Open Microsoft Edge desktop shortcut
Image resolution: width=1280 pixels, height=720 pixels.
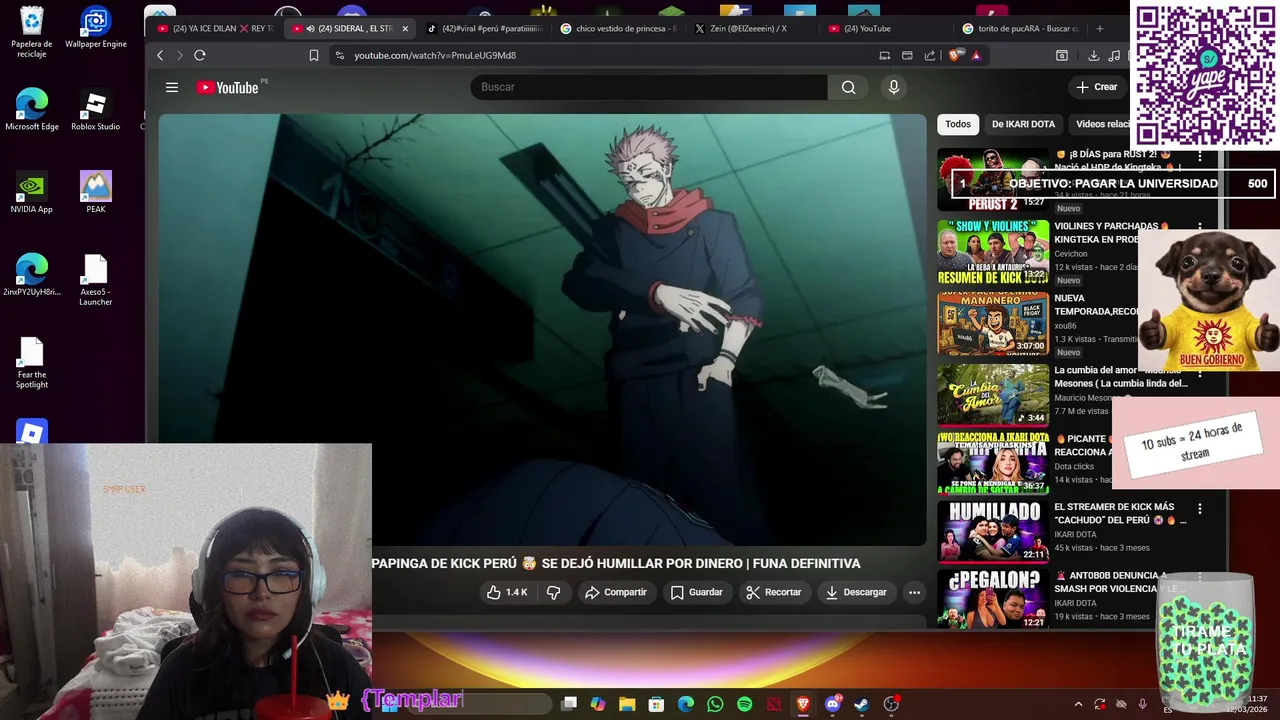coord(31,110)
